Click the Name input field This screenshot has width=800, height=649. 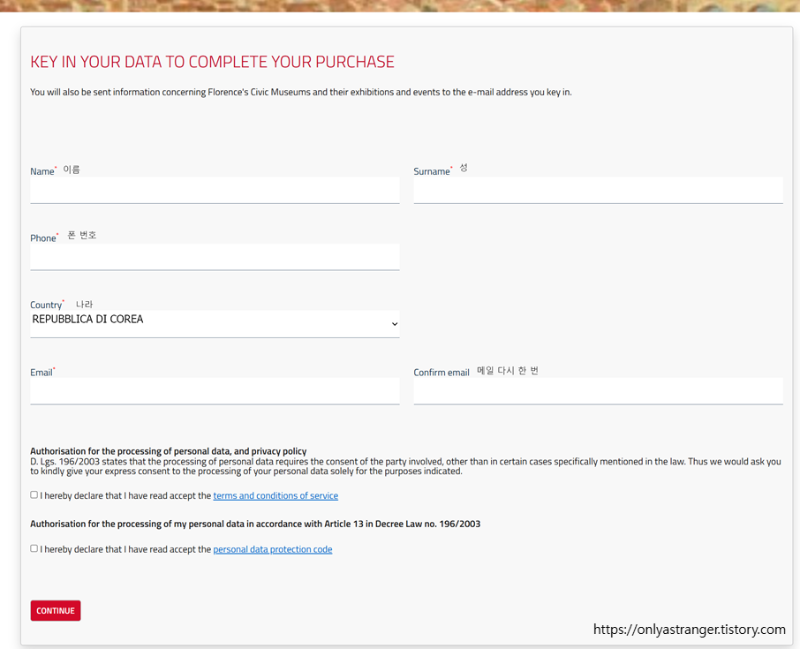[215, 190]
